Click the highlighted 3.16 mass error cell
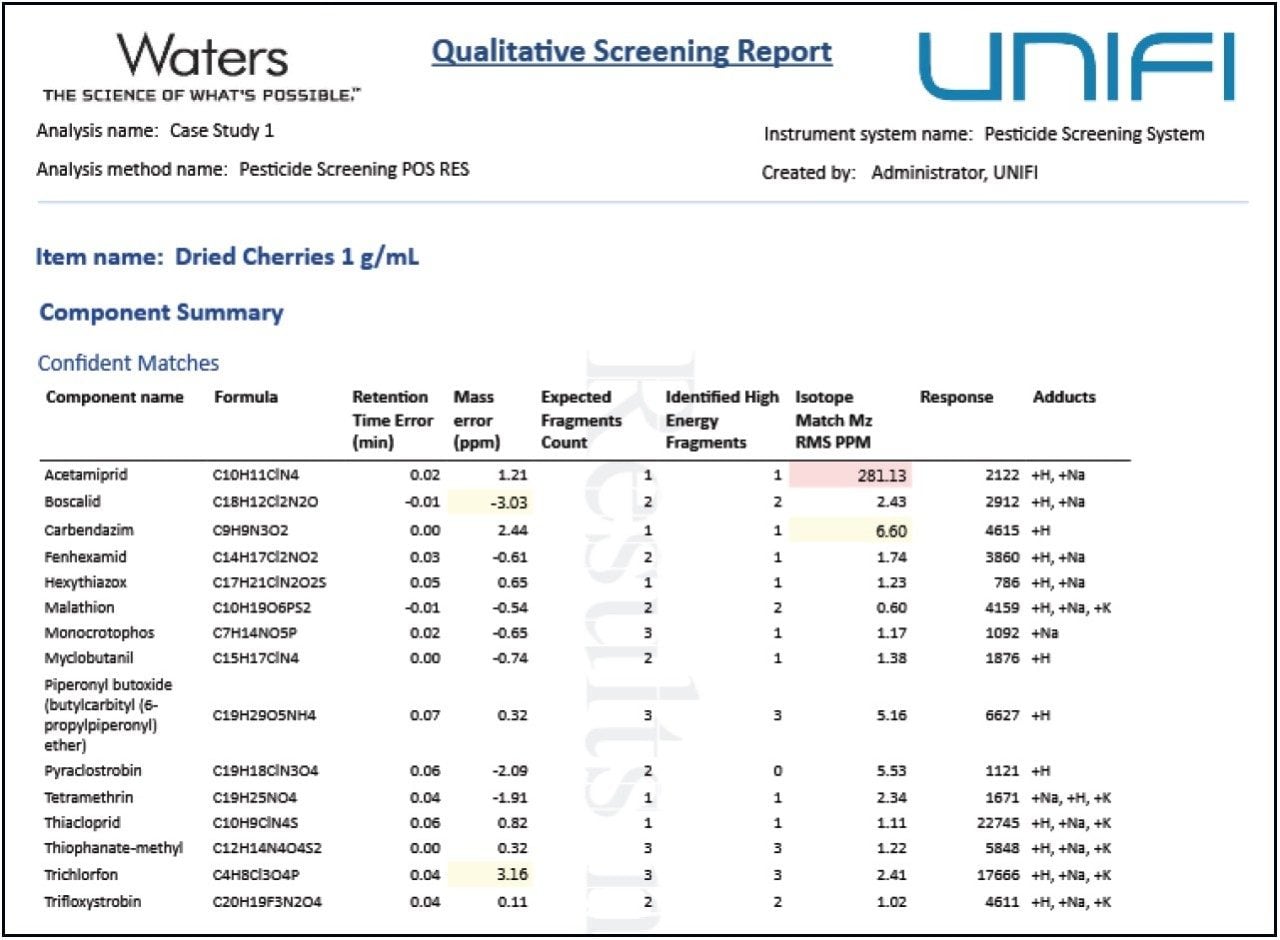The image size is (1280, 940). coord(490,875)
